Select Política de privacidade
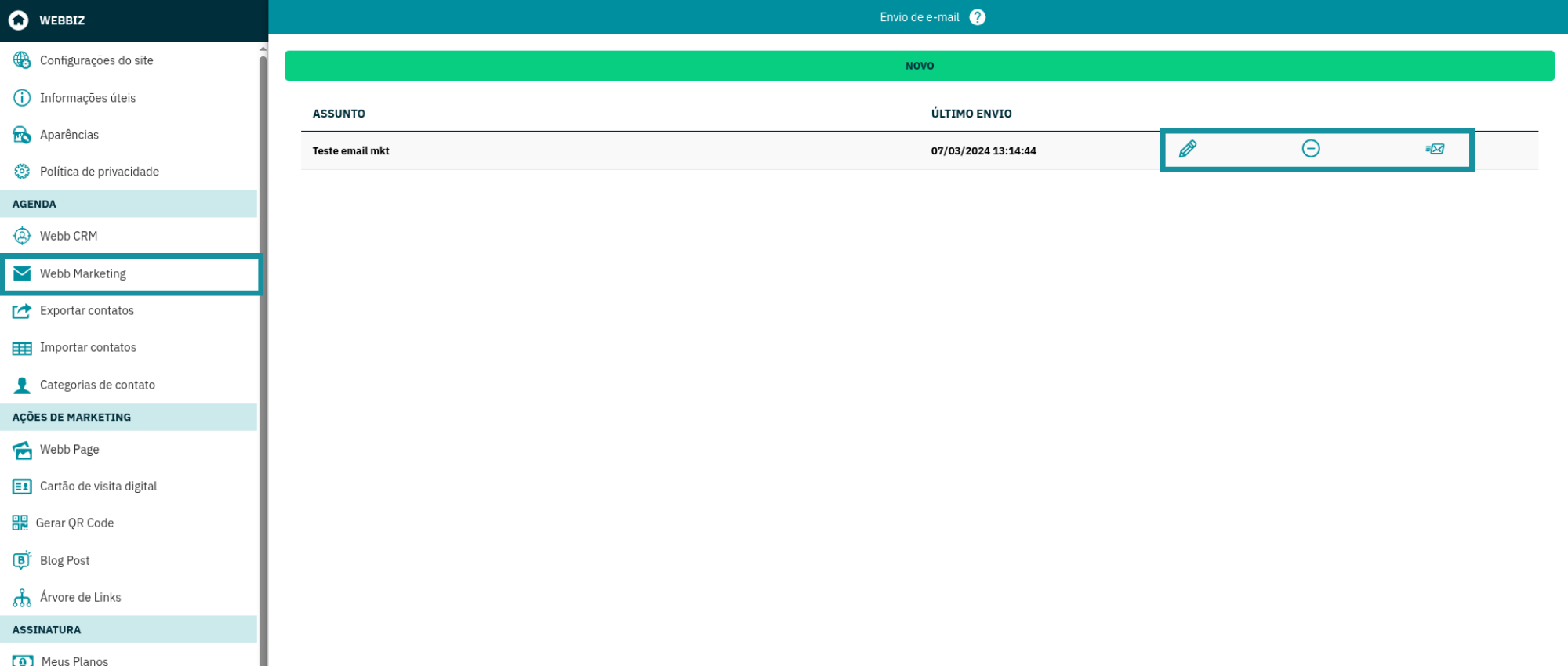 [100, 172]
